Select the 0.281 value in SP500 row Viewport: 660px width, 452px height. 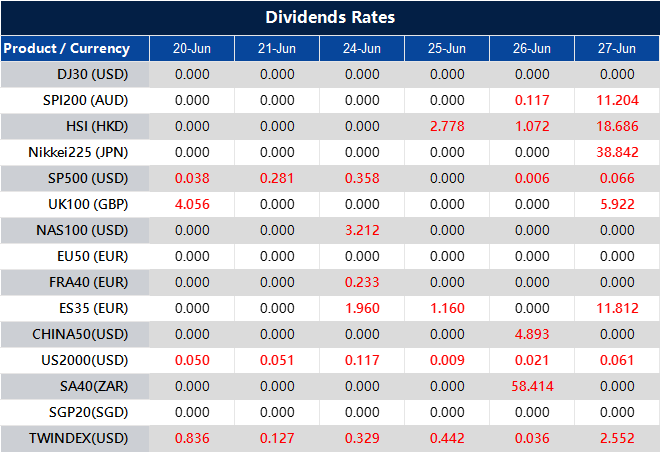coord(277,178)
